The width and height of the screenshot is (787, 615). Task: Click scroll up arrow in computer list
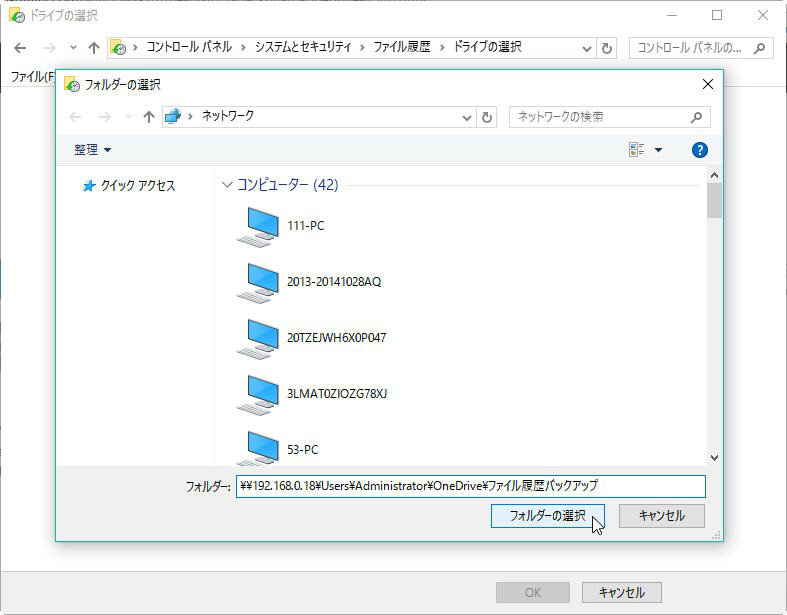[714, 175]
